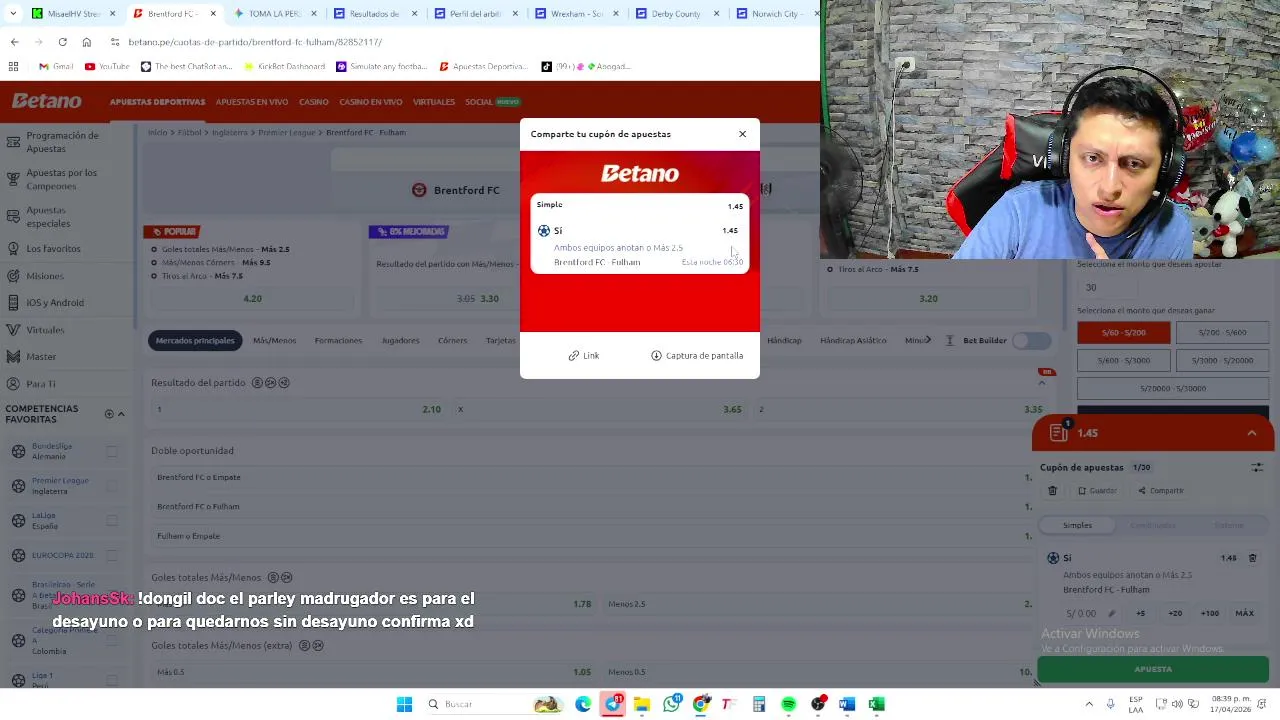Open Apuestas en Vivo section

[252, 102]
